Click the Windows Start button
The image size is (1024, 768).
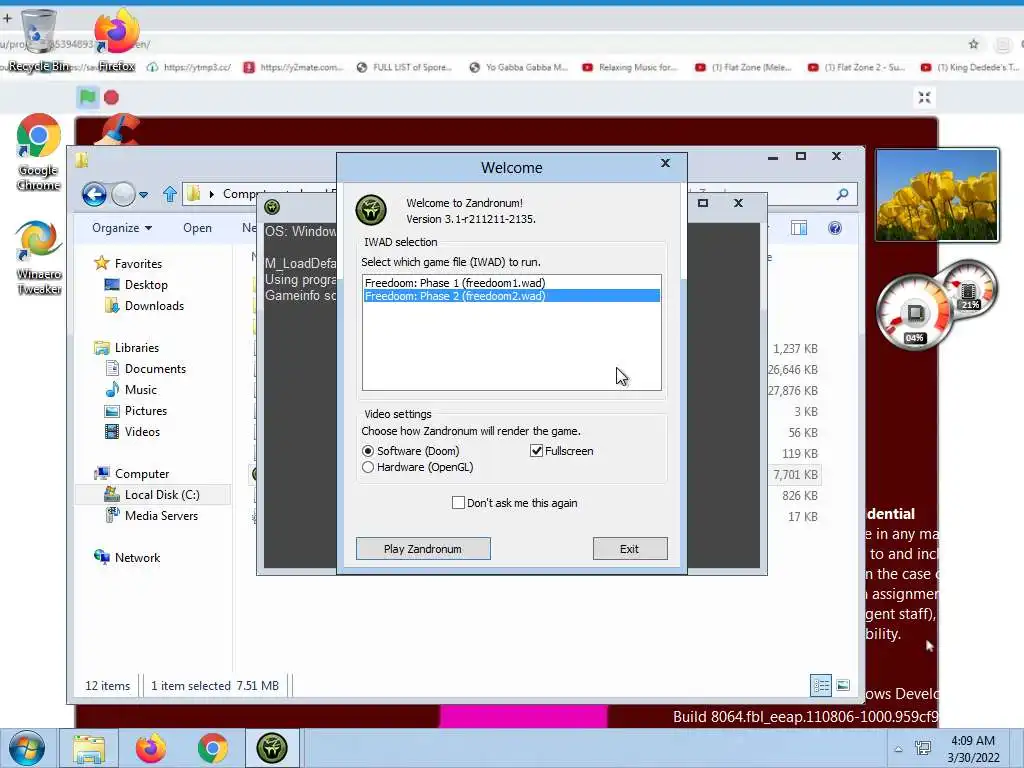[x=26, y=748]
